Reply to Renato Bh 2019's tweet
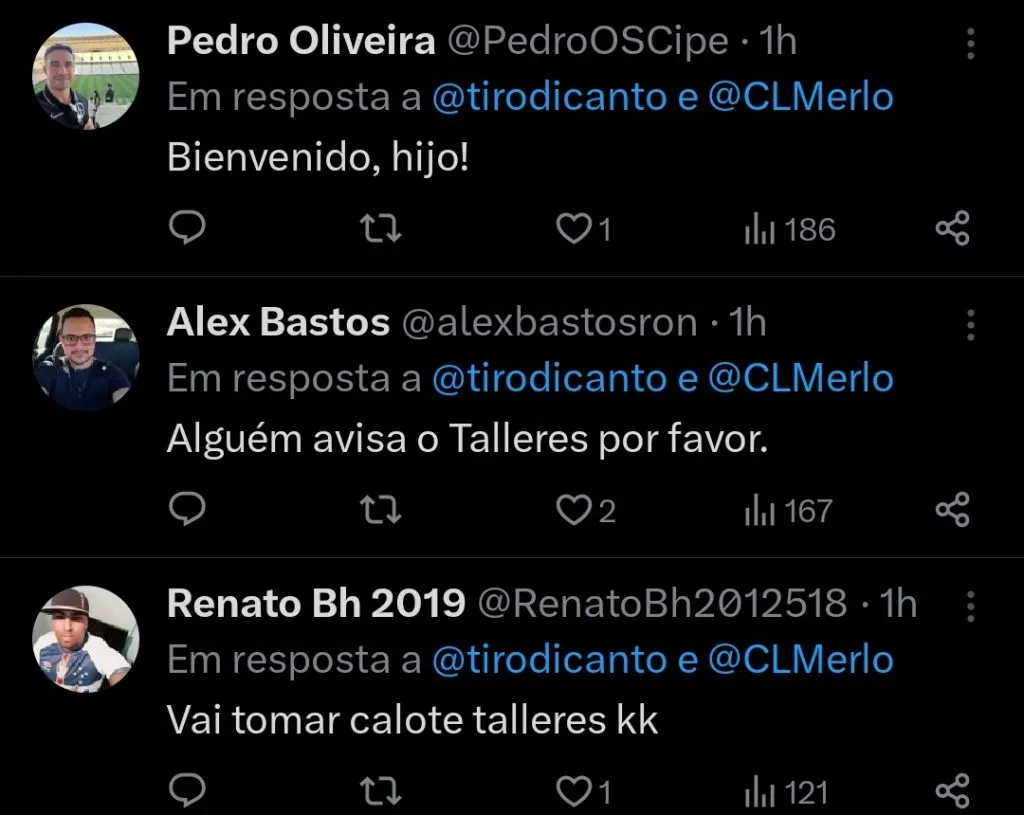The height and width of the screenshot is (815, 1024). (x=188, y=791)
